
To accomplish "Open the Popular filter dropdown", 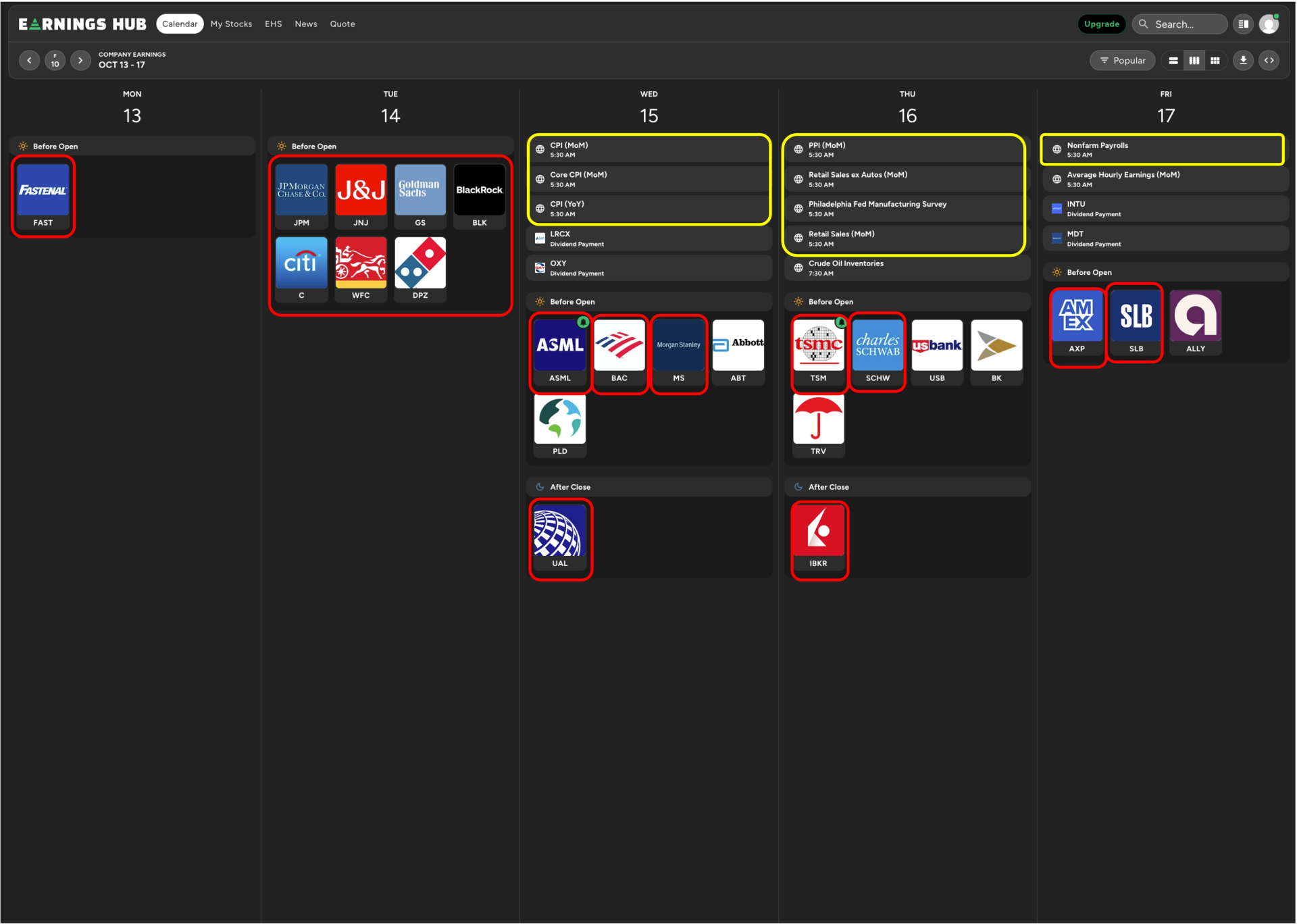I will (x=1122, y=61).
